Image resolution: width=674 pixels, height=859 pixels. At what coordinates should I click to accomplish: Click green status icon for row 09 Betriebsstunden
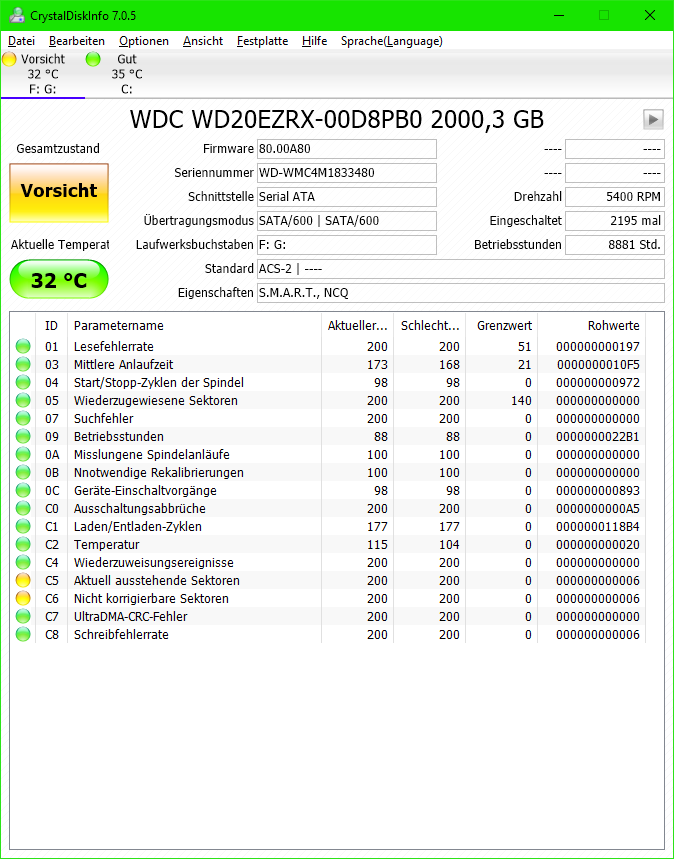[x=23, y=437]
